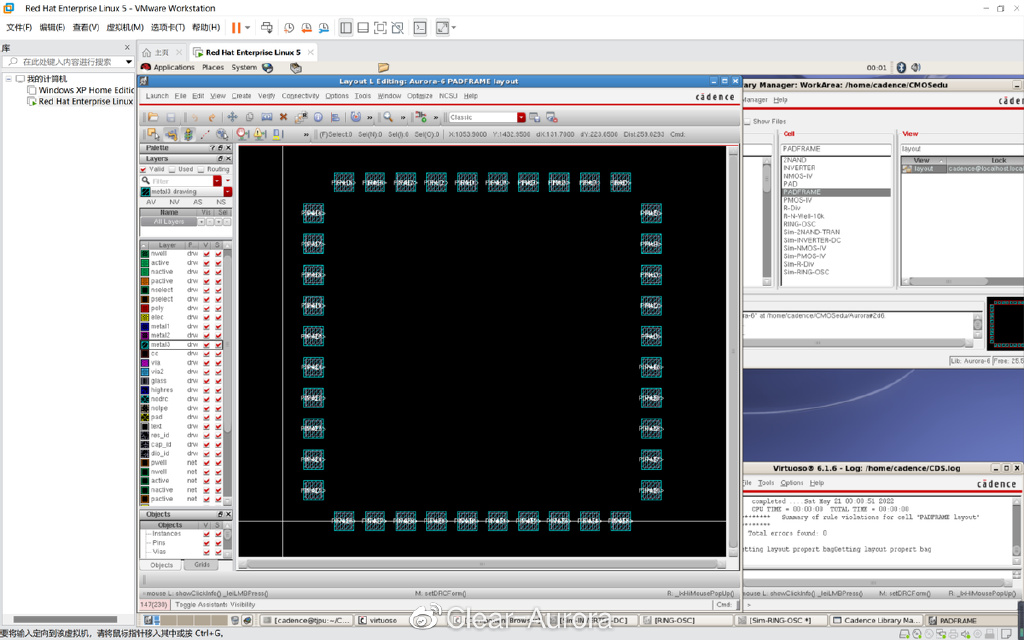Select the metal1 layer blue swatch
This screenshot has height=640, width=1024.
[145, 326]
